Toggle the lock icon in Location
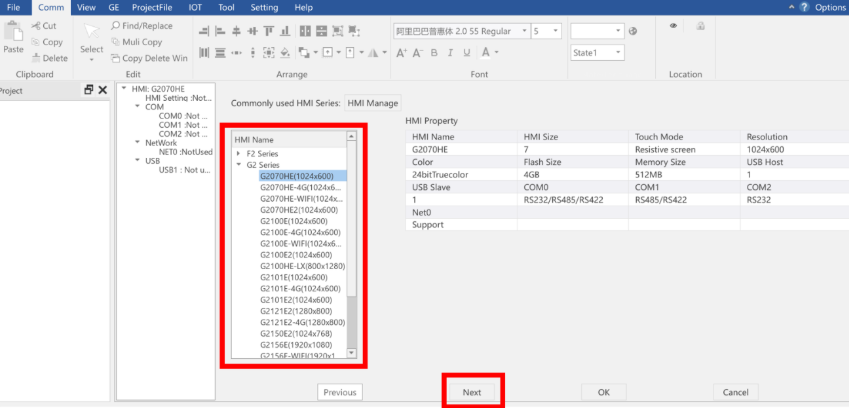The height and width of the screenshot is (408, 849). (x=701, y=25)
